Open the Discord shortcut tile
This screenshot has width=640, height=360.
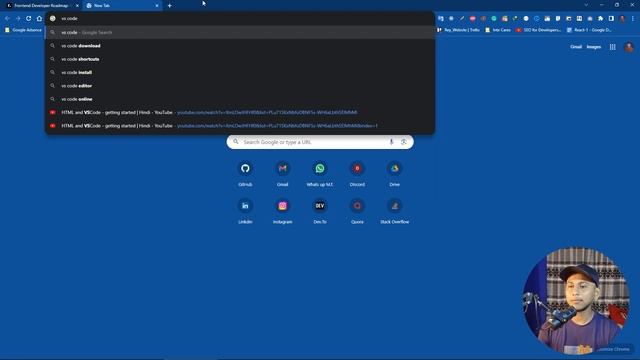[x=357, y=173]
